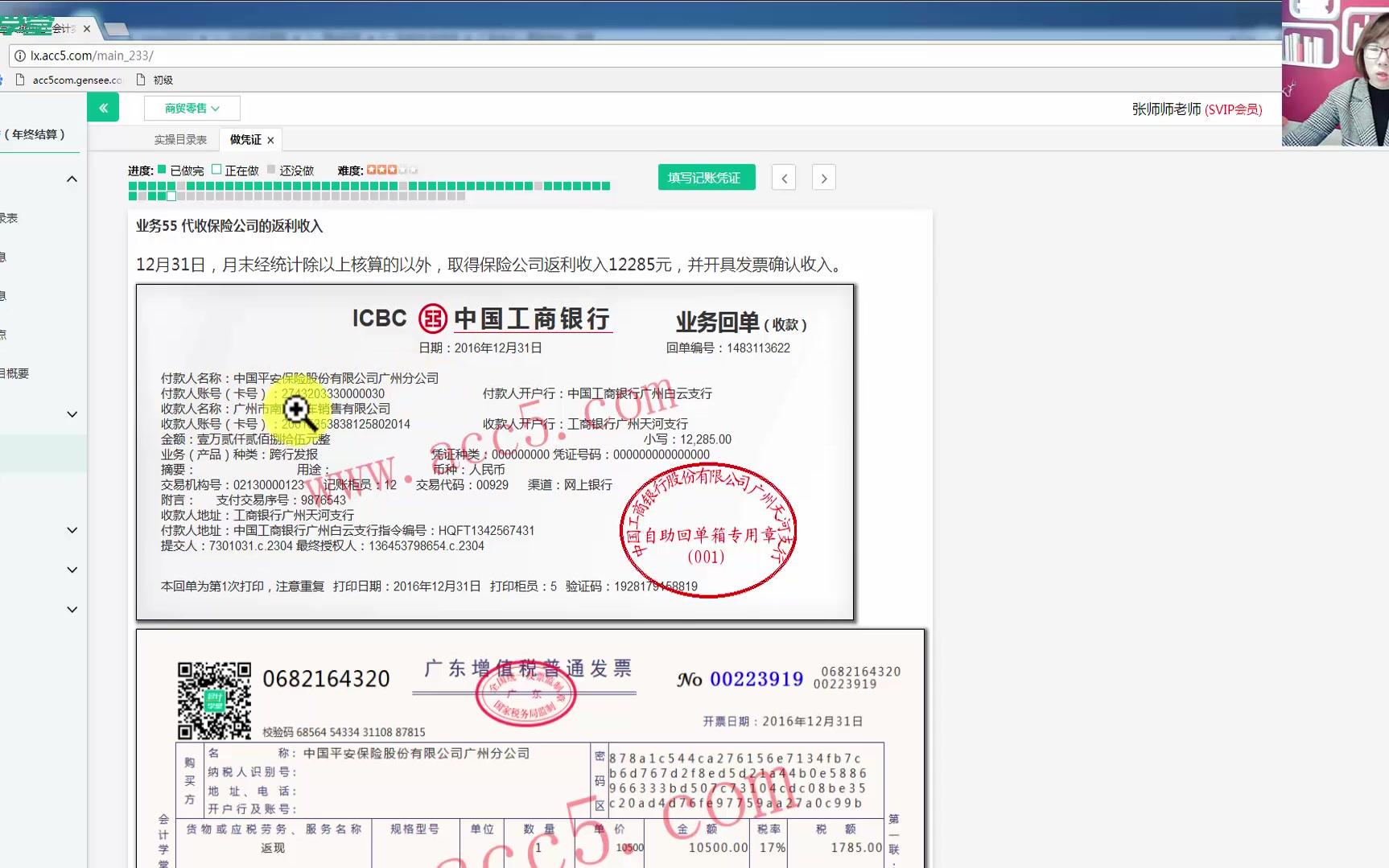Click the print note 本回单为第1次打印
The height and width of the screenshot is (868, 1389).
tap(212, 586)
